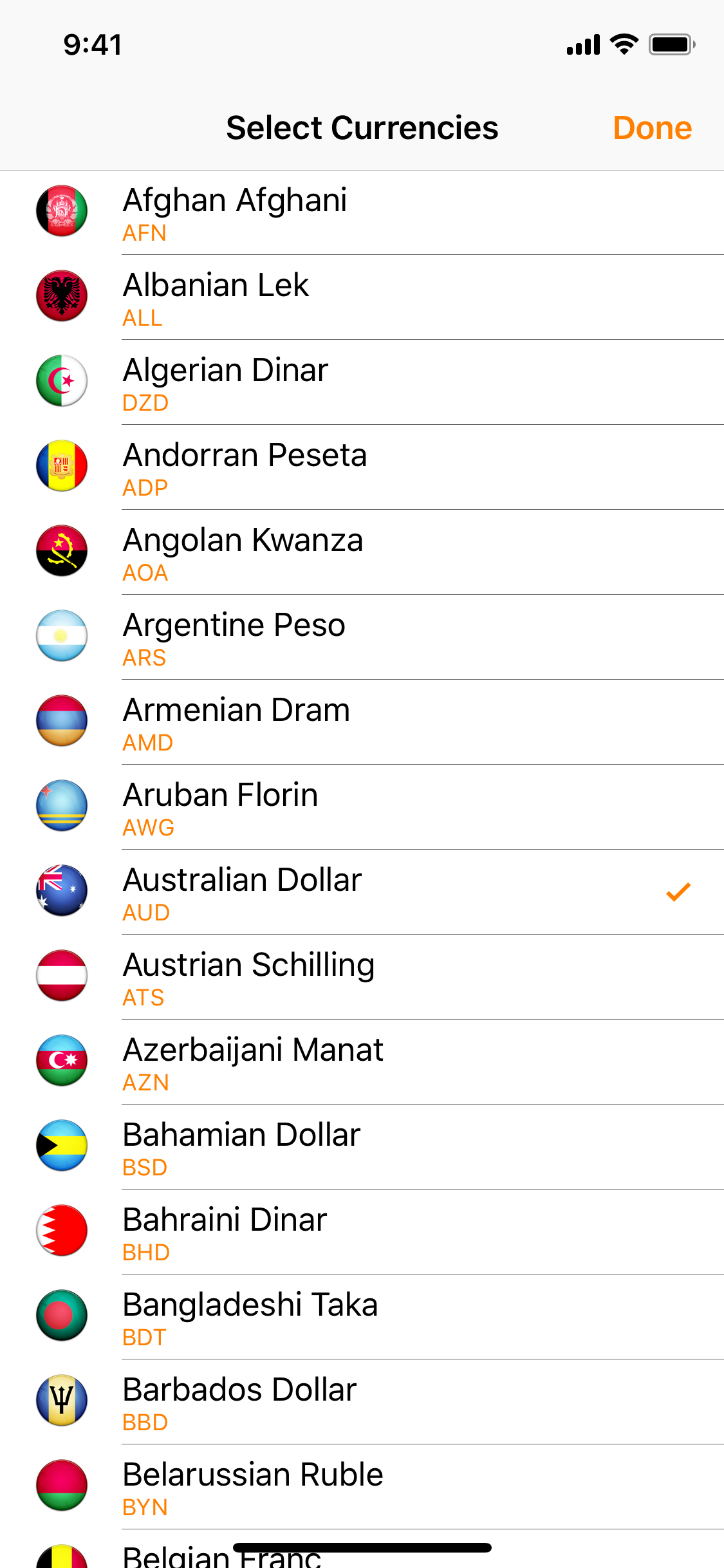Select Belarussian Ruble BYN

tap(362, 1487)
